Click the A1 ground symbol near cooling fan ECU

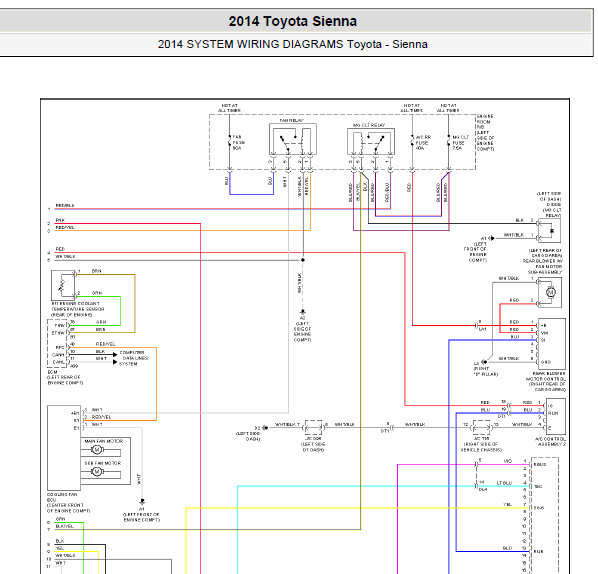click(x=142, y=502)
